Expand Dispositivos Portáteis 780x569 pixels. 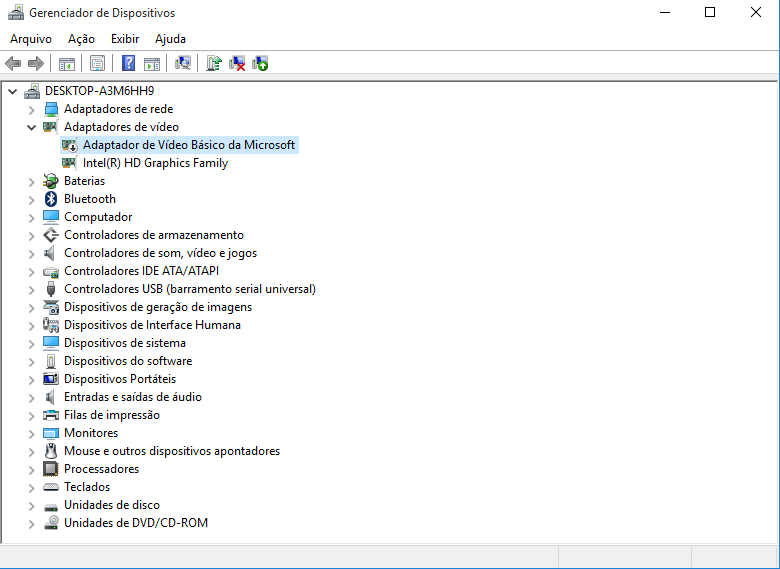click(x=31, y=379)
